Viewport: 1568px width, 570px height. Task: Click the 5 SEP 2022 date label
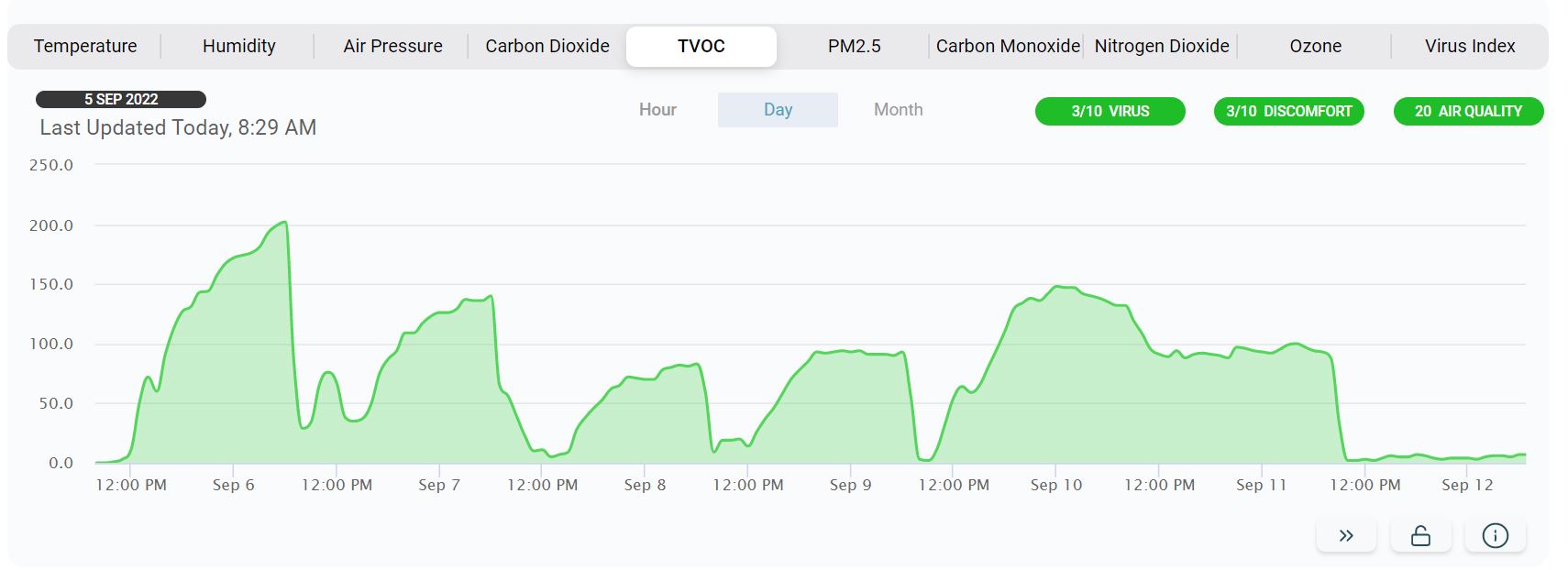[121, 99]
